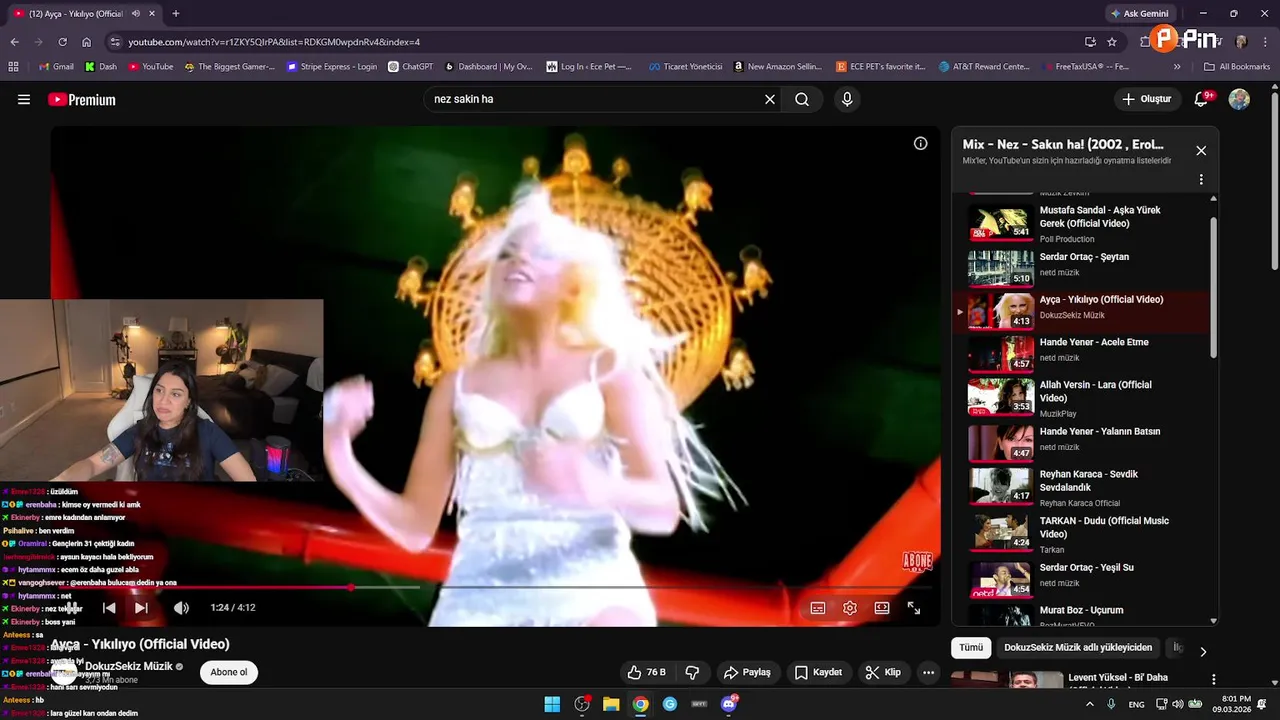Show hidden system tray icons
The width and height of the screenshot is (1280, 720).
pos(1090,704)
